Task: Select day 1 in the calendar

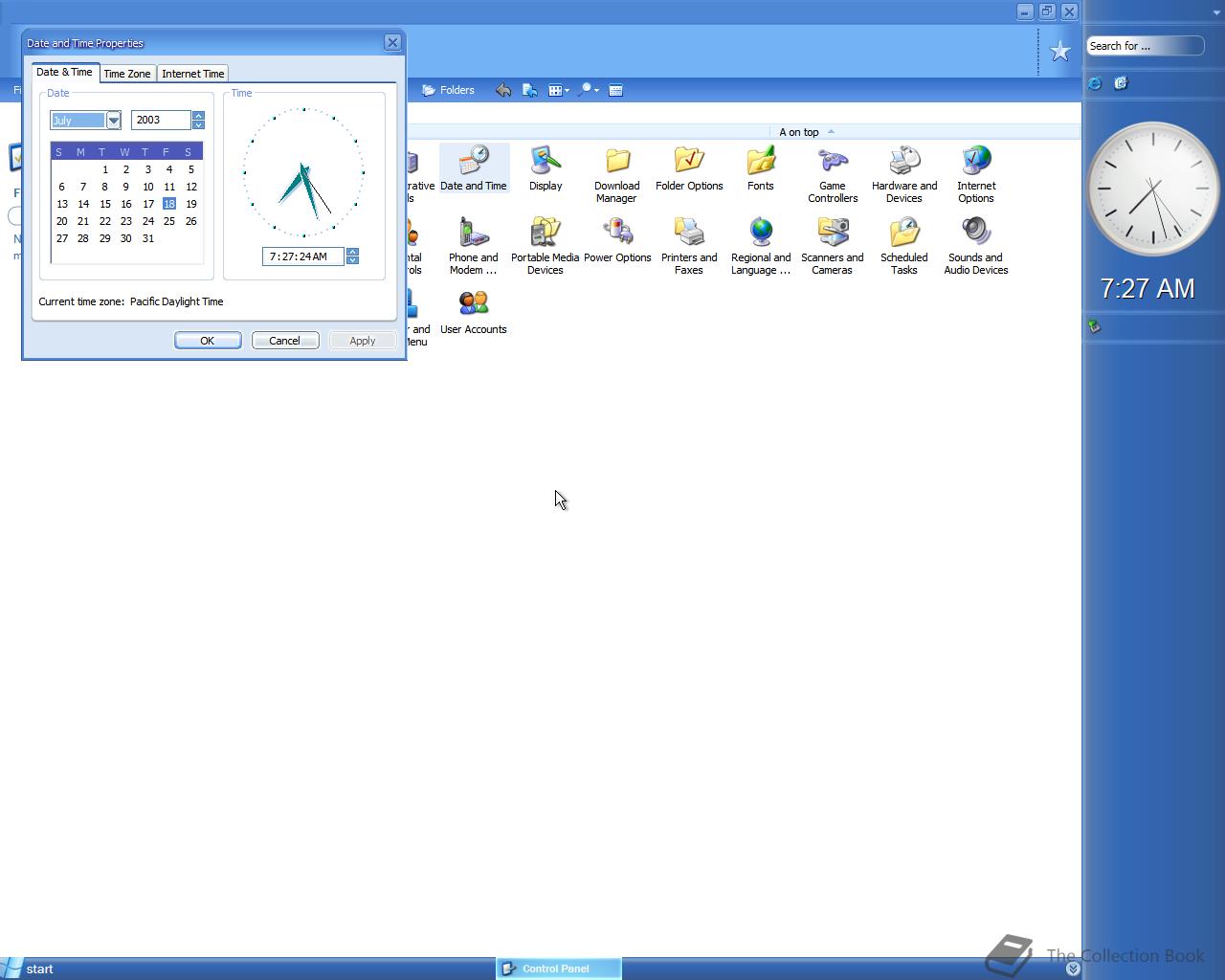Action: pyautogui.click(x=104, y=169)
